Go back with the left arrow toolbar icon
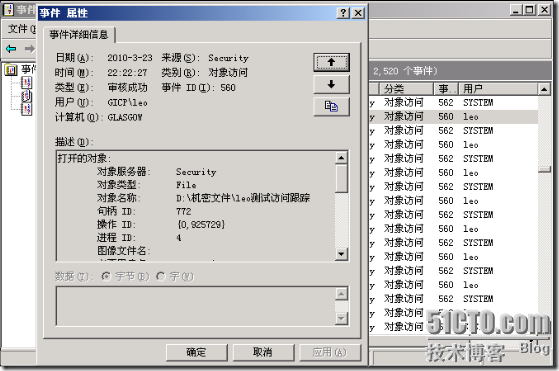The height and width of the screenshot is (371, 559). pyautogui.click(x=11, y=48)
